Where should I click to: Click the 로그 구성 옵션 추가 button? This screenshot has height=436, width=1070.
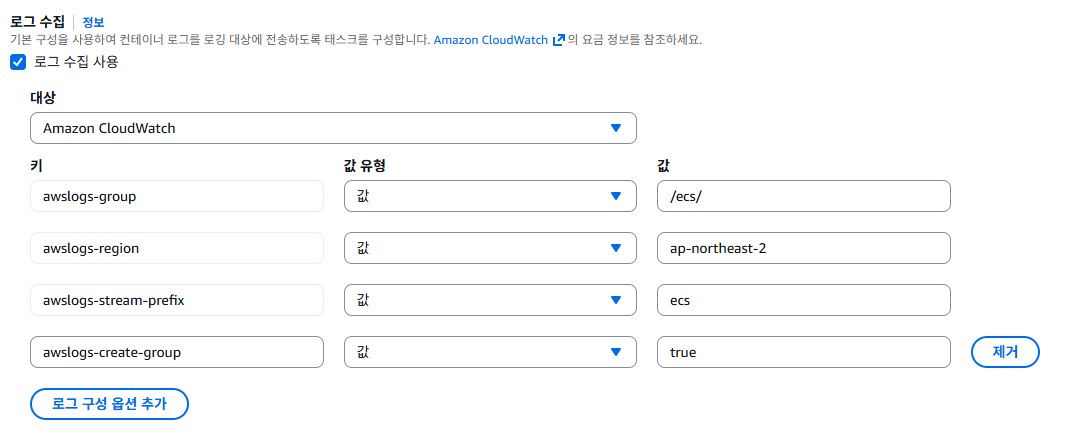pyautogui.click(x=110, y=404)
